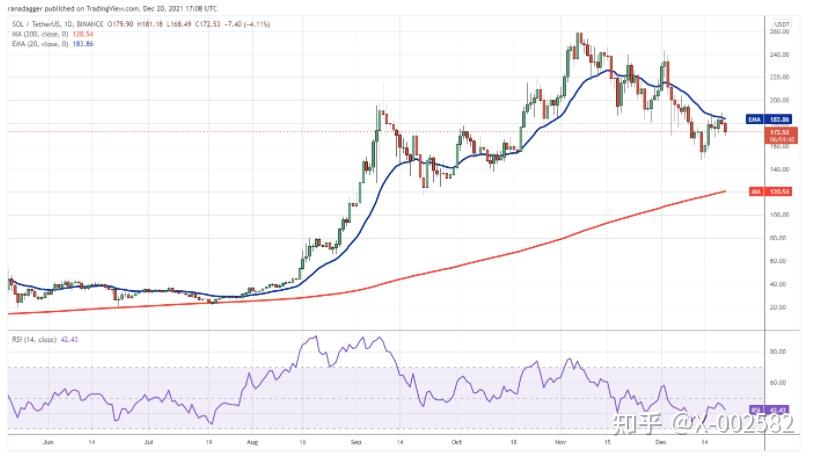Click the 18 date label after Oct
This screenshot has height=457, width=815.
pyautogui.click(x=513, y=442)
